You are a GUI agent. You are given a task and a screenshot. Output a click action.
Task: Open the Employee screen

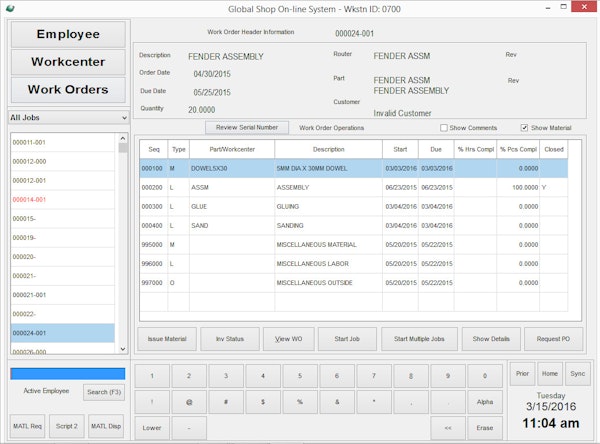pyautogui.click(x=68, y=34)
